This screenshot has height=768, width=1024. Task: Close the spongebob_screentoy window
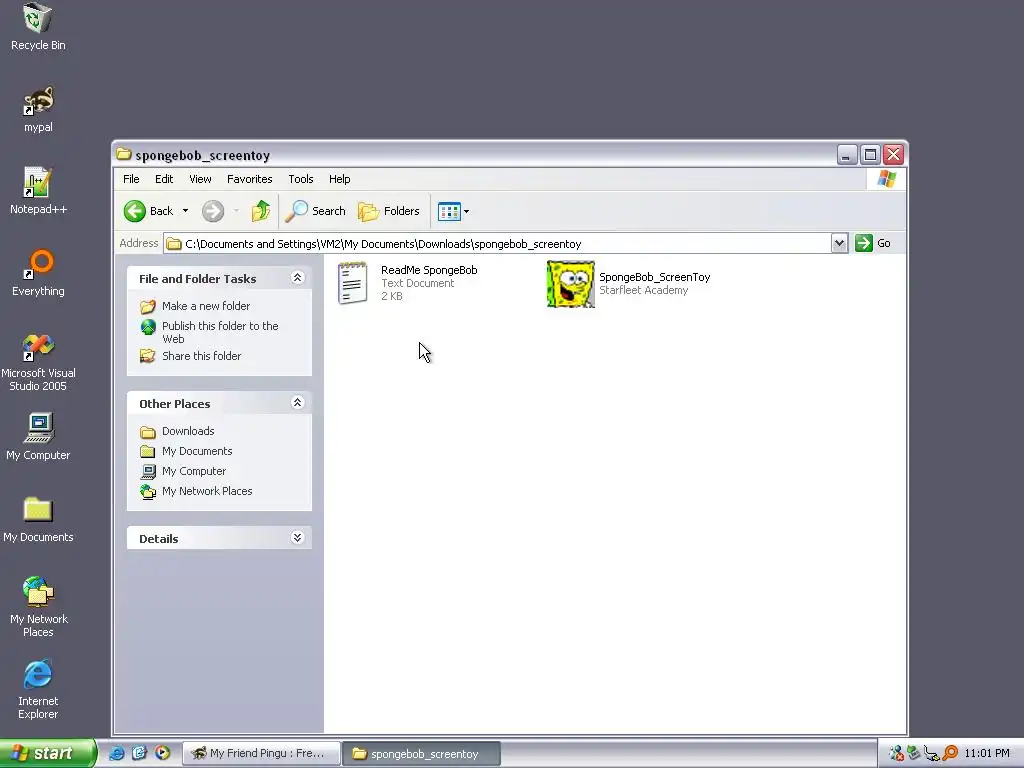(893, 155)
